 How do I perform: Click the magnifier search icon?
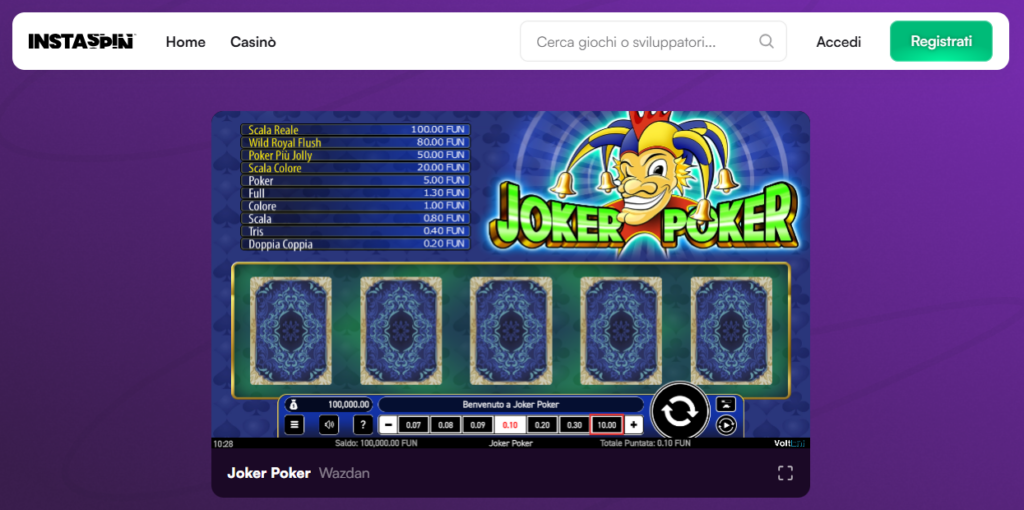[766, 41]
